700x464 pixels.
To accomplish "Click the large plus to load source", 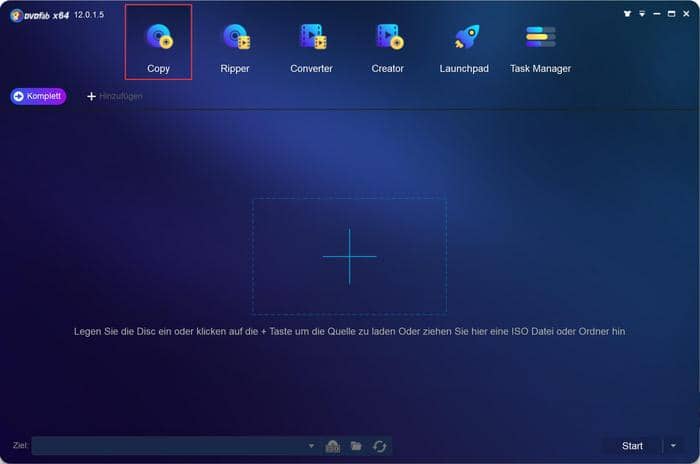I will point(349,256).
